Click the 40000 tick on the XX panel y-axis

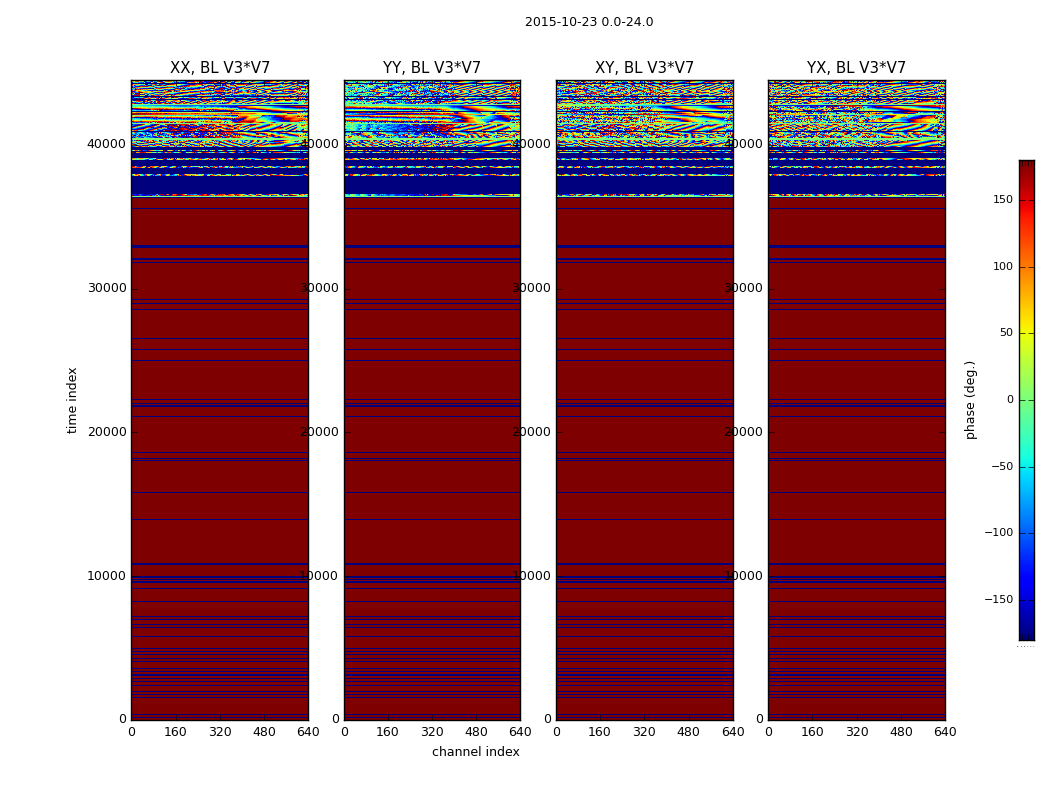106,144
